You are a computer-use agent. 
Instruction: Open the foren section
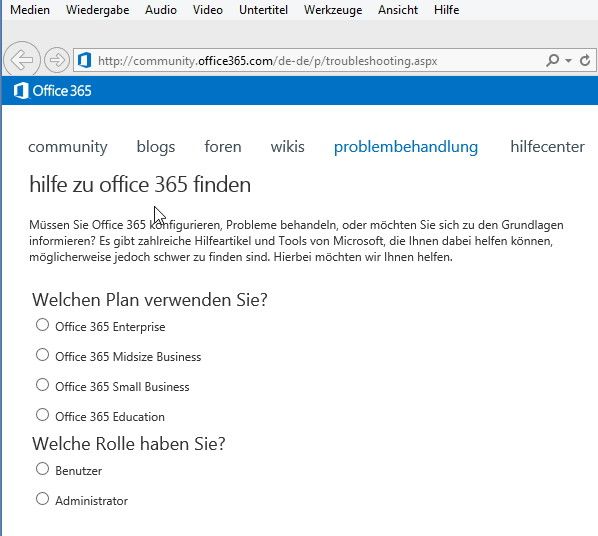tap(223, 146)
